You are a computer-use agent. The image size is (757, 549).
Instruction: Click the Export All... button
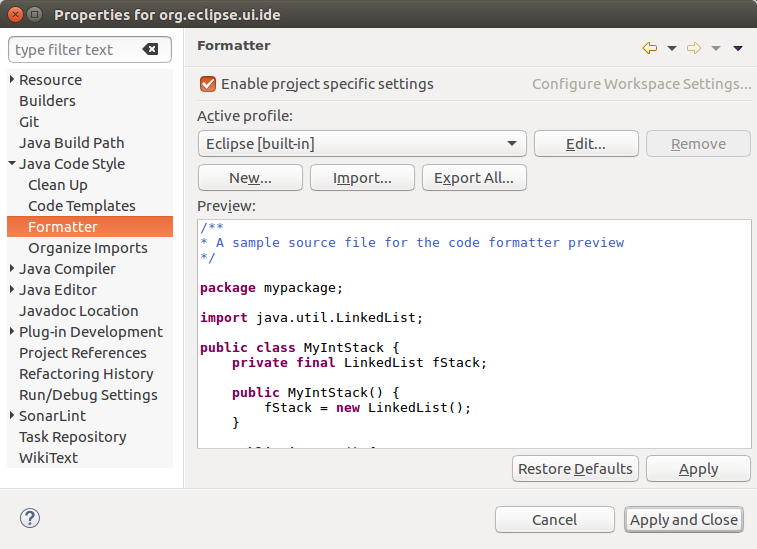474,178
